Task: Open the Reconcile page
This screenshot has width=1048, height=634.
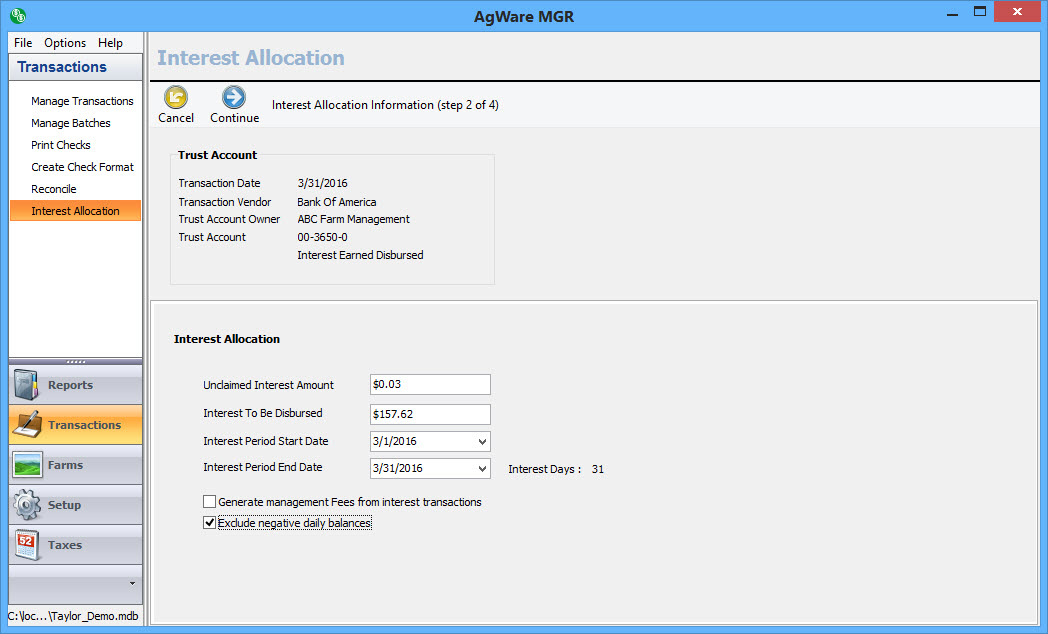Action: tap(54, 189)
